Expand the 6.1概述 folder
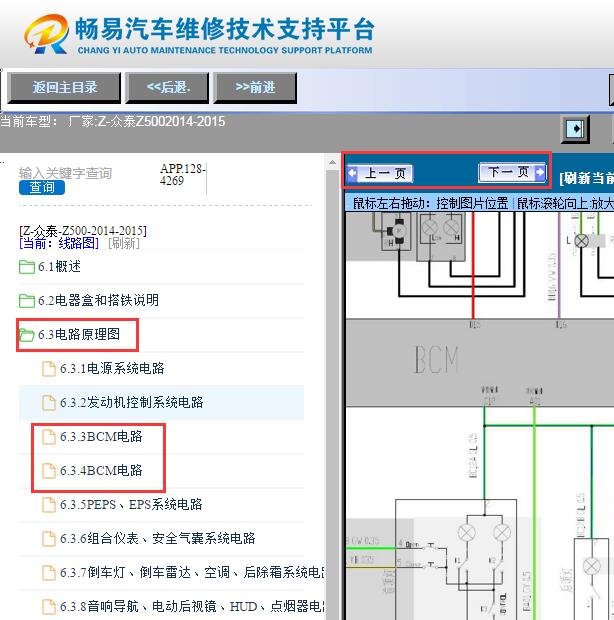Image resolution: width=614 pixels, height=620 pixels. [x=60, y=267]
